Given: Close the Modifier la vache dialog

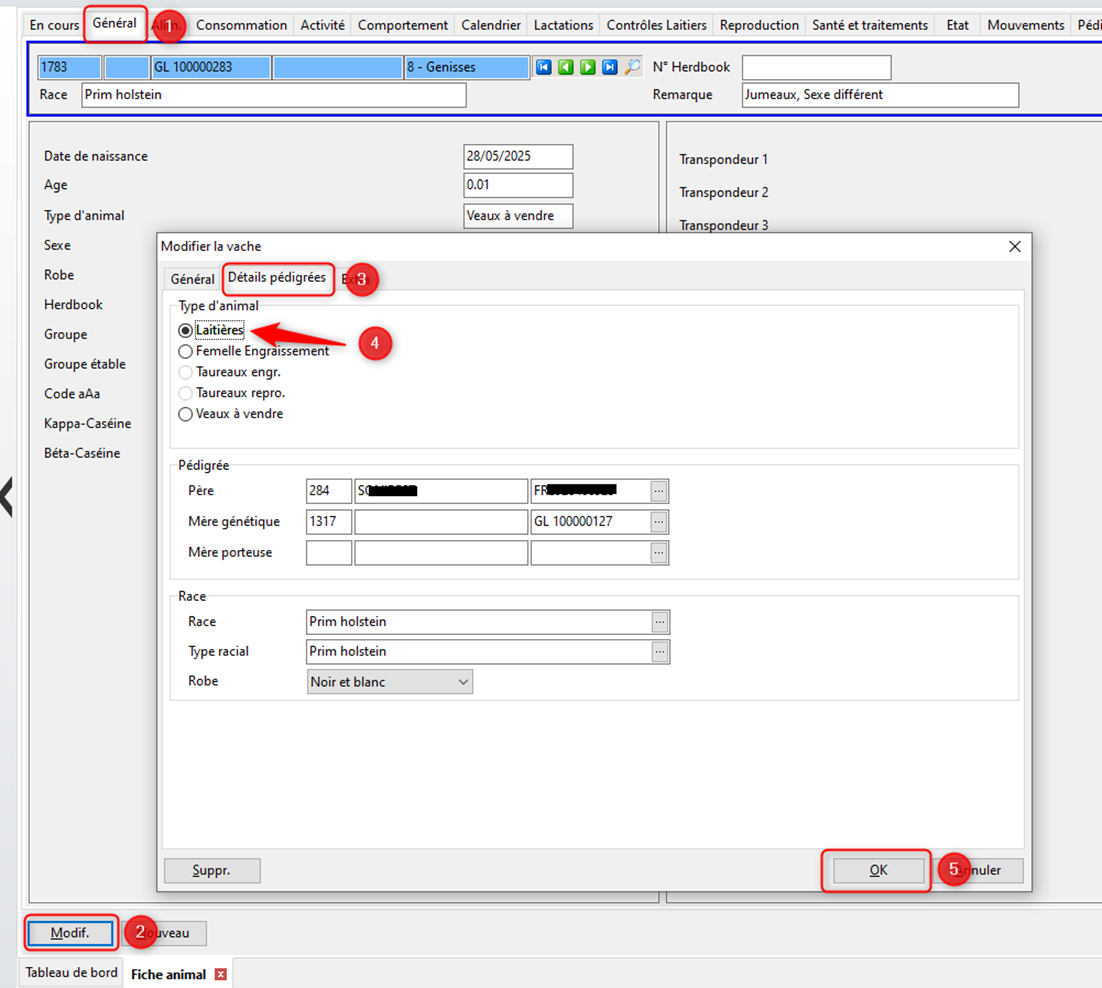Looking at the screenshot, I should [1014, 246].
